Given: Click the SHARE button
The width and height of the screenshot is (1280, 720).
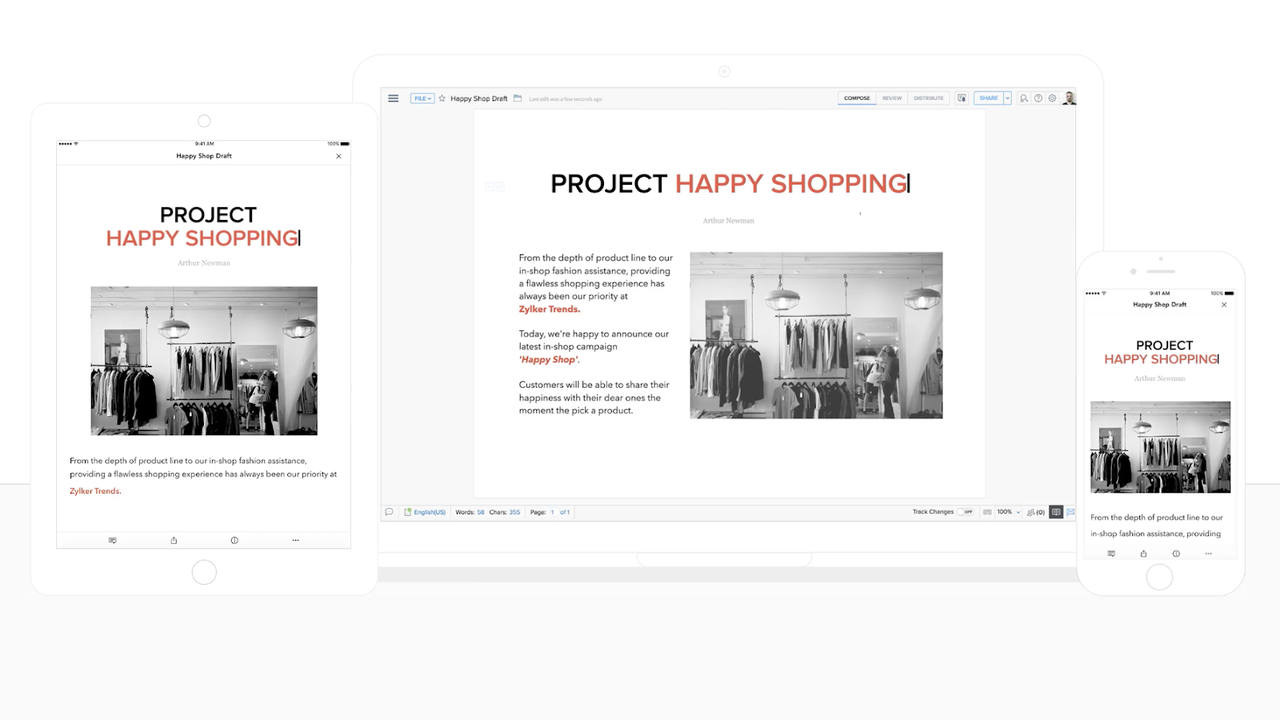Looking at the screenshot, I should pyautogui.click(x=988, y=98).
